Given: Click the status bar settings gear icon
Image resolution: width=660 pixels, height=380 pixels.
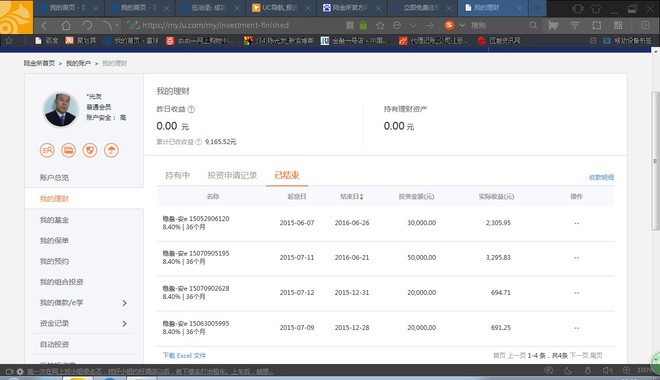Looking at the screenshot, I should tap(20, 372).
